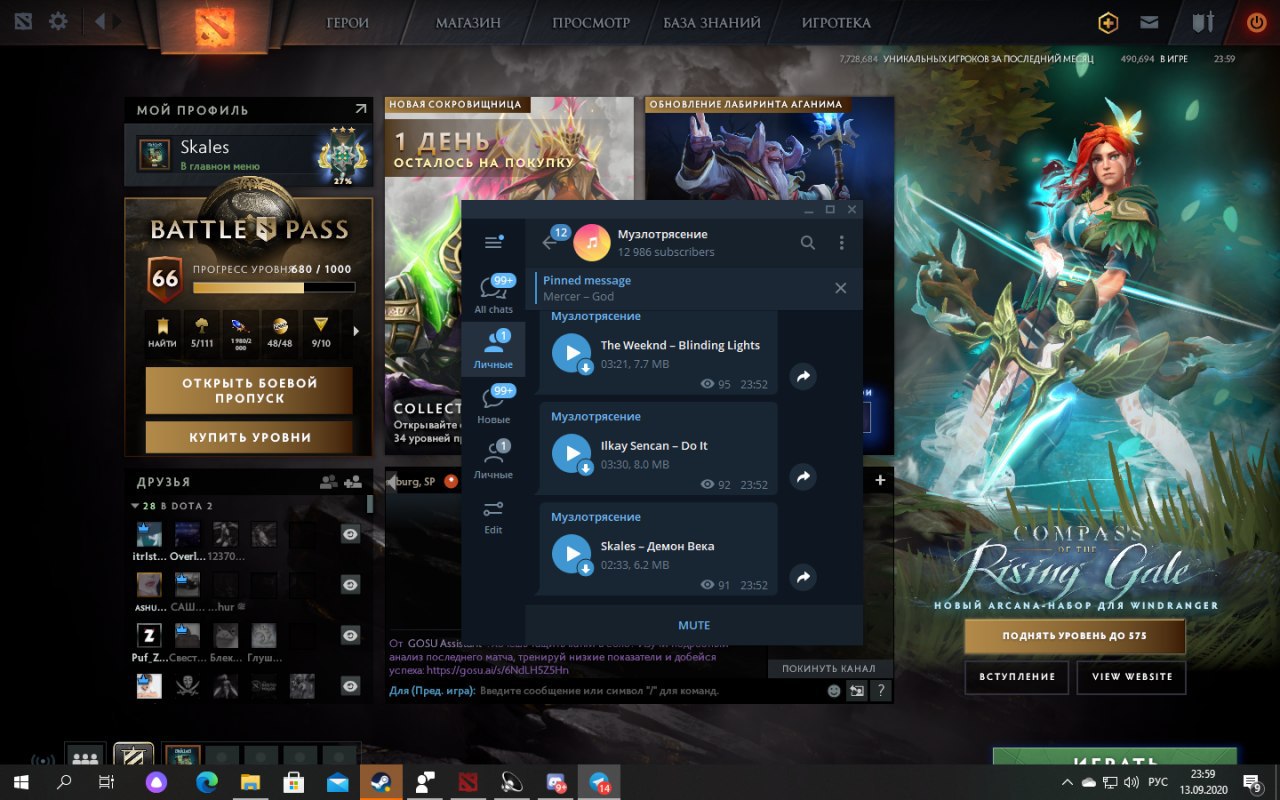Click the ПОКИНУТЬ КАНАЛ button
Screen dimensions: 1280x800
point(829,668)
